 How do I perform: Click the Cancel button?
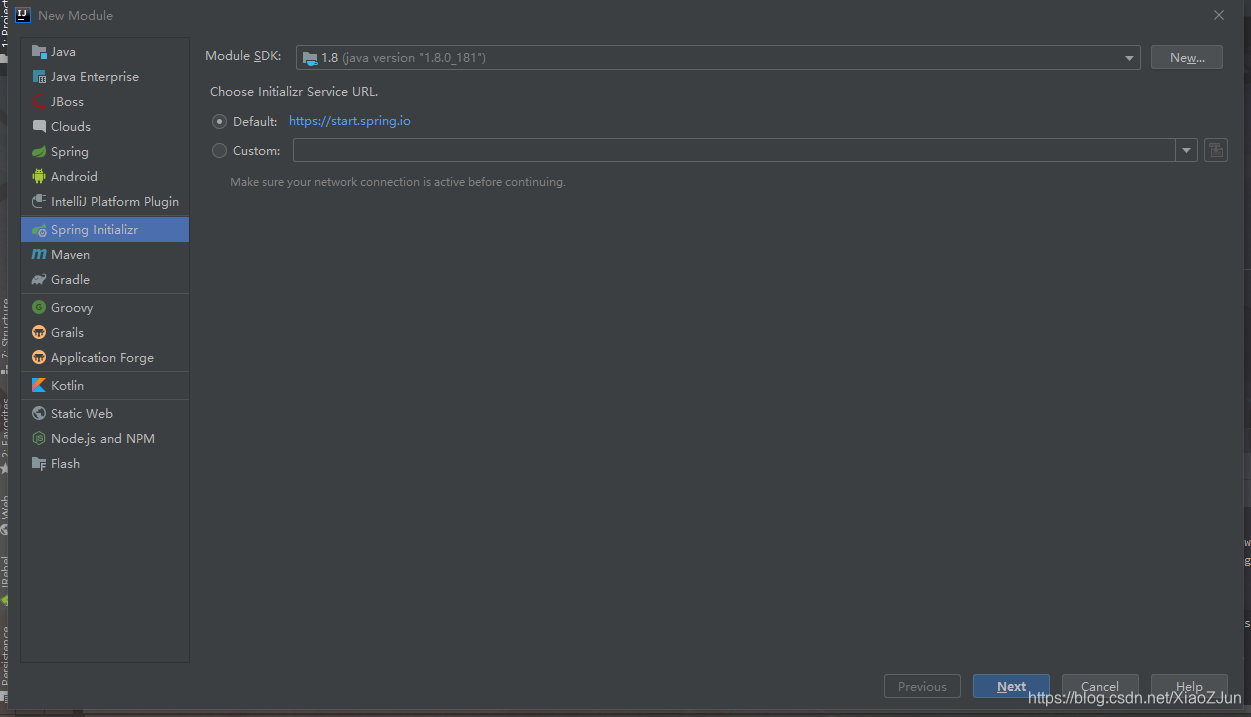pos(1100,686)
